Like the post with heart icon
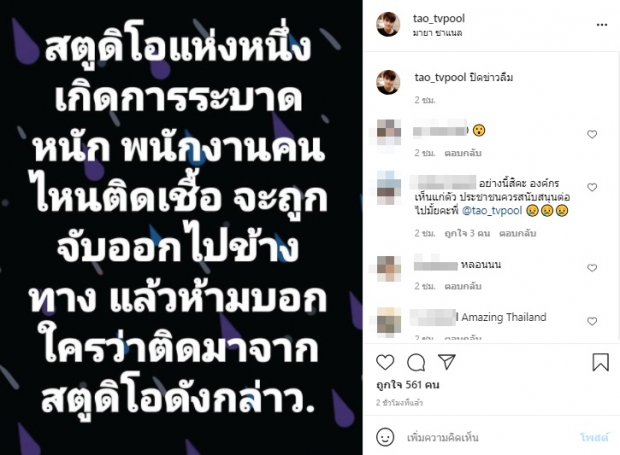620x455 pixels. 385,362
